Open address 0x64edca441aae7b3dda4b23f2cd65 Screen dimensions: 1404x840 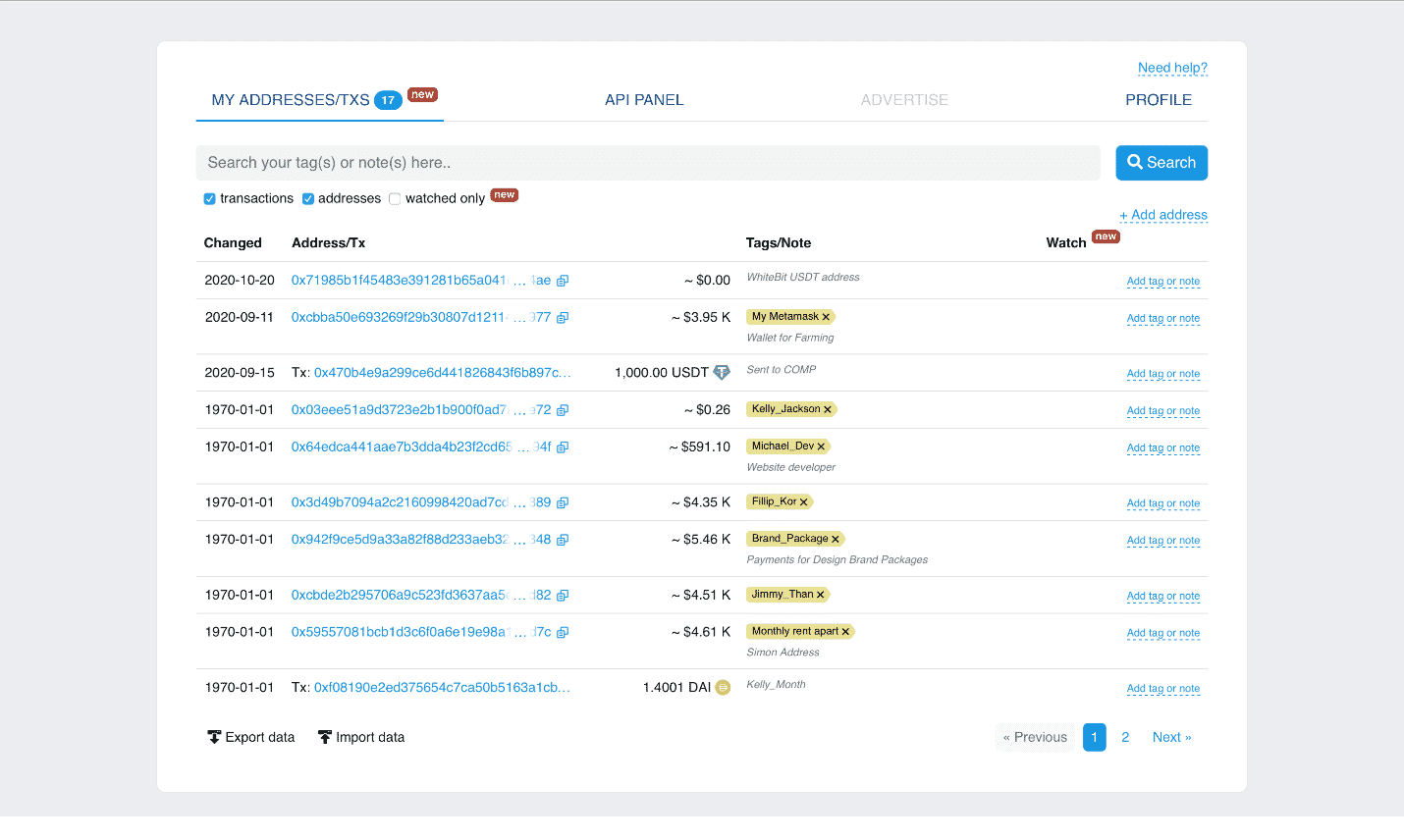click(x=421, y=447)
